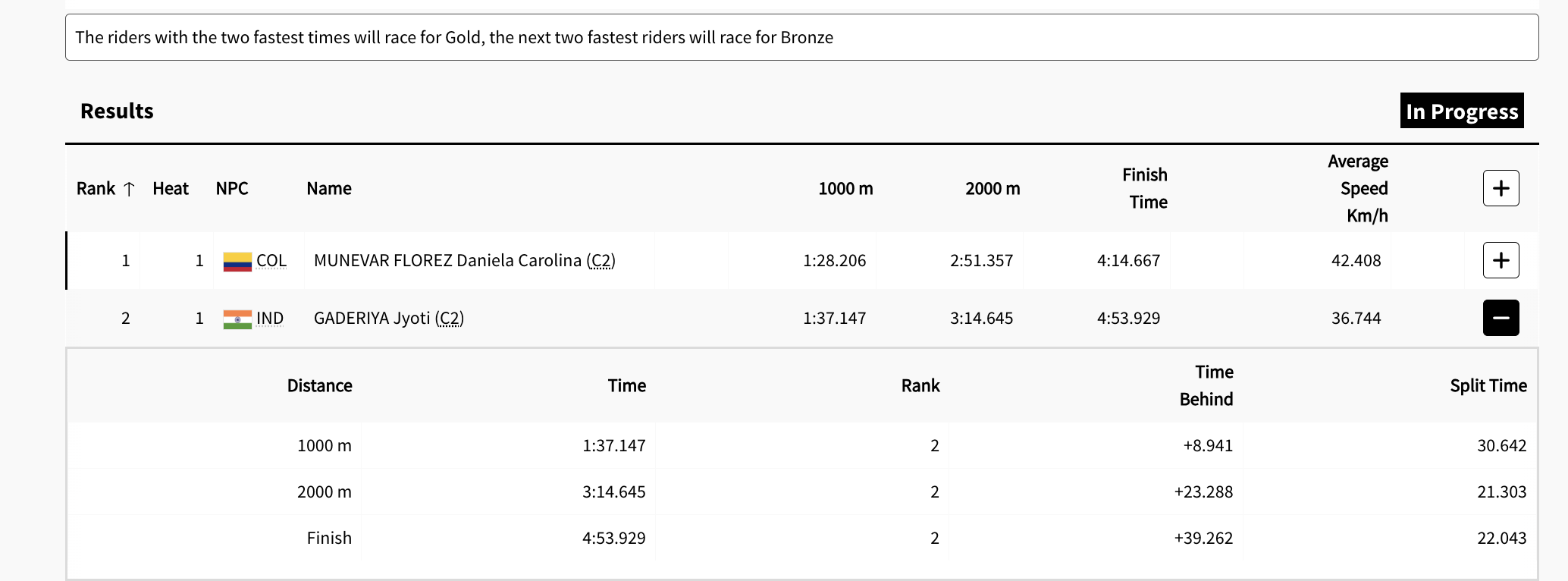Click the IND country code
Screen dimensions: 1568x581
(269, 319)
